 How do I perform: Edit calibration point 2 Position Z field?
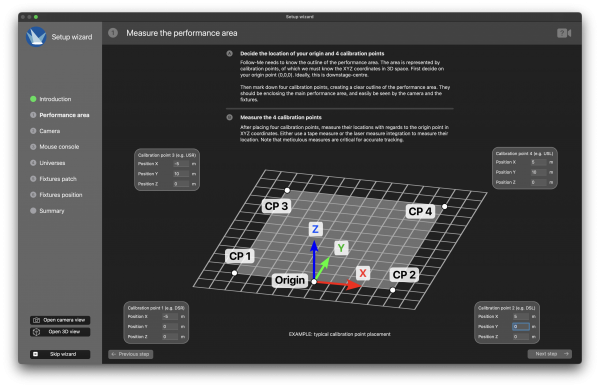(x=521, y=337)
